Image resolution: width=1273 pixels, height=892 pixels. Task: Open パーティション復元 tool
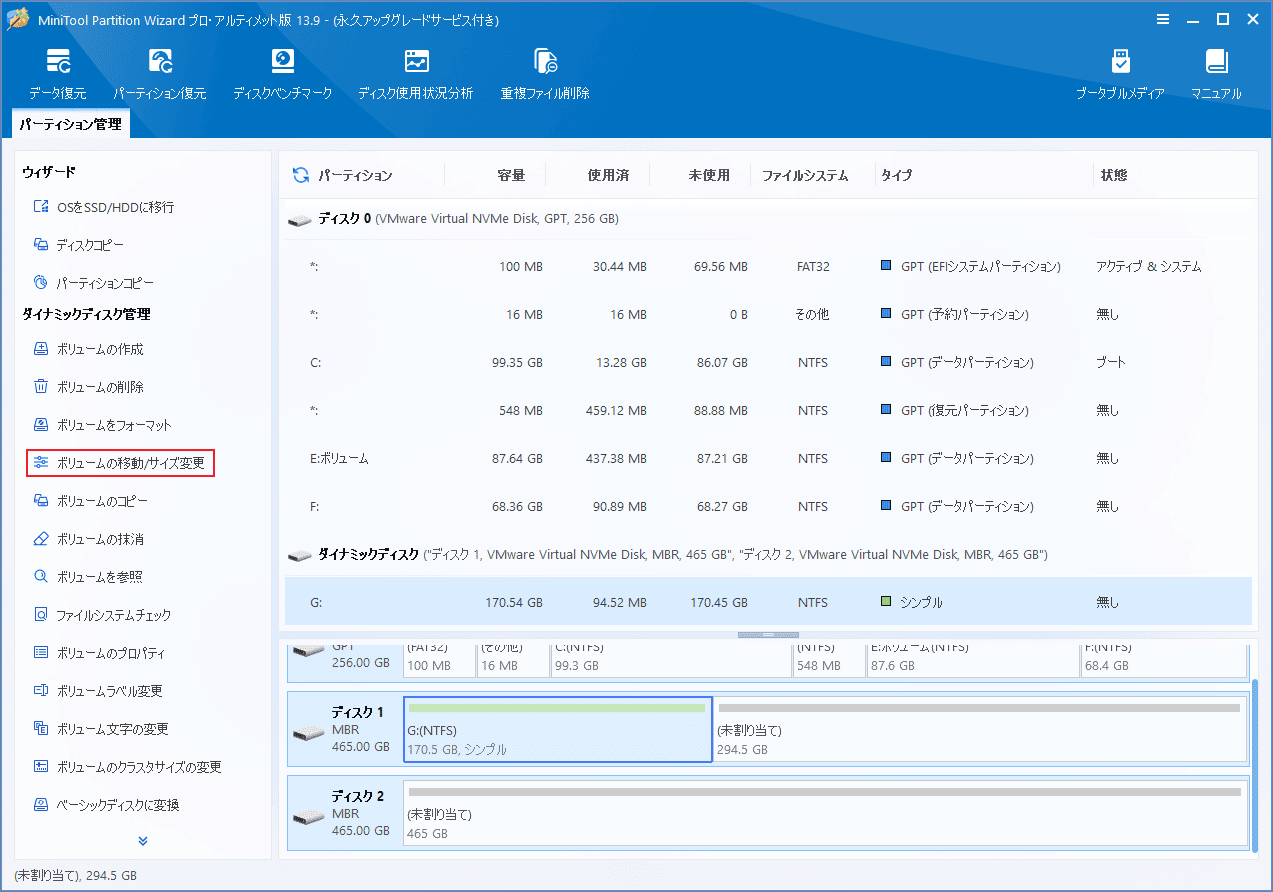point(160,74)
